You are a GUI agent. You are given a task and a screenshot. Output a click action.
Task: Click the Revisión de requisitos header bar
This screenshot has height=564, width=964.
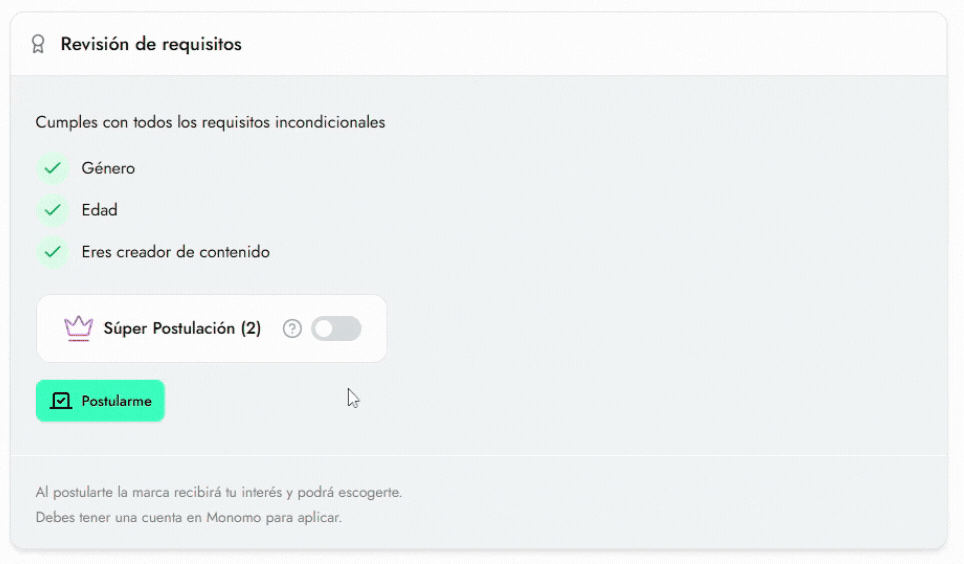click(x=478, y=44)
